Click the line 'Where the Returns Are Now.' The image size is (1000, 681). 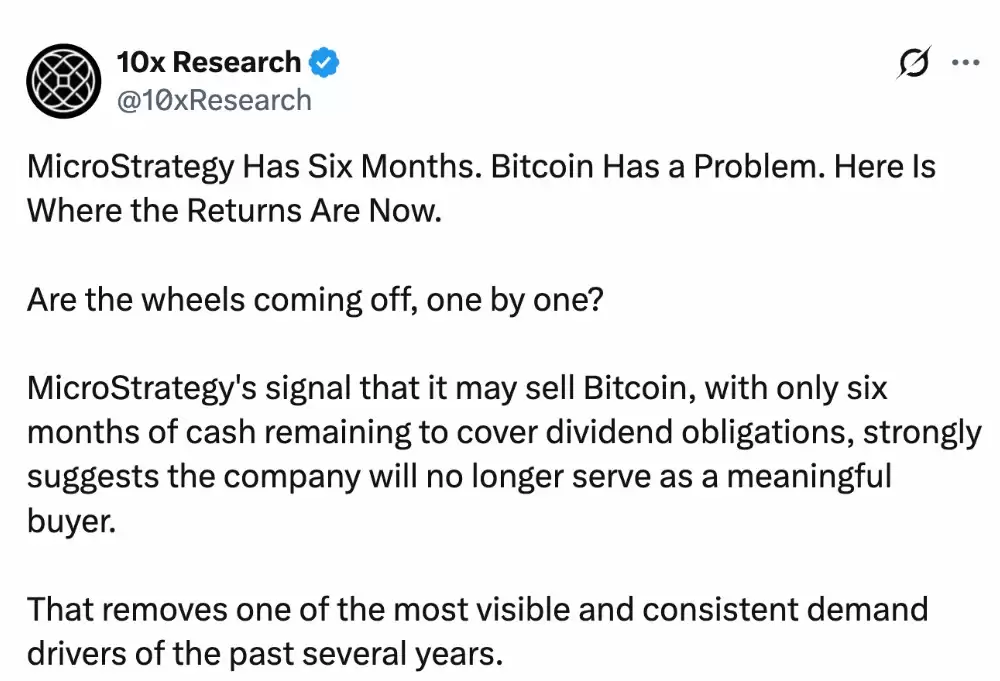(234, 211)
